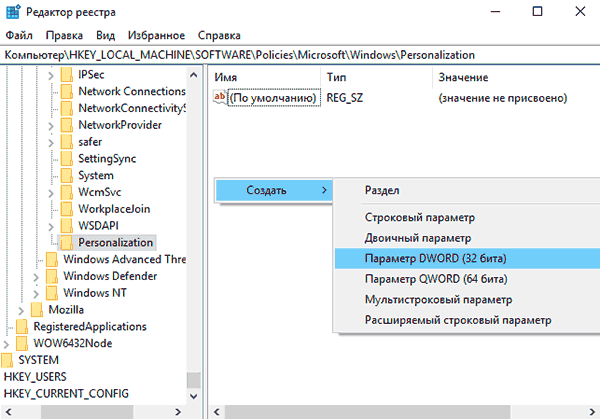Viewport: 600px width, 419px height.
Task: Open the Файл menu
Action: (x=19, y=36)
